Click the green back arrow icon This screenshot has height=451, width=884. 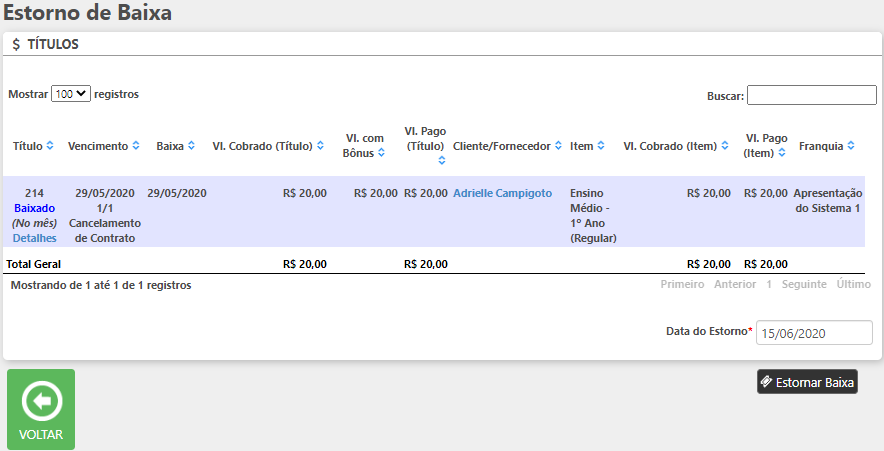tap(41, 402)
